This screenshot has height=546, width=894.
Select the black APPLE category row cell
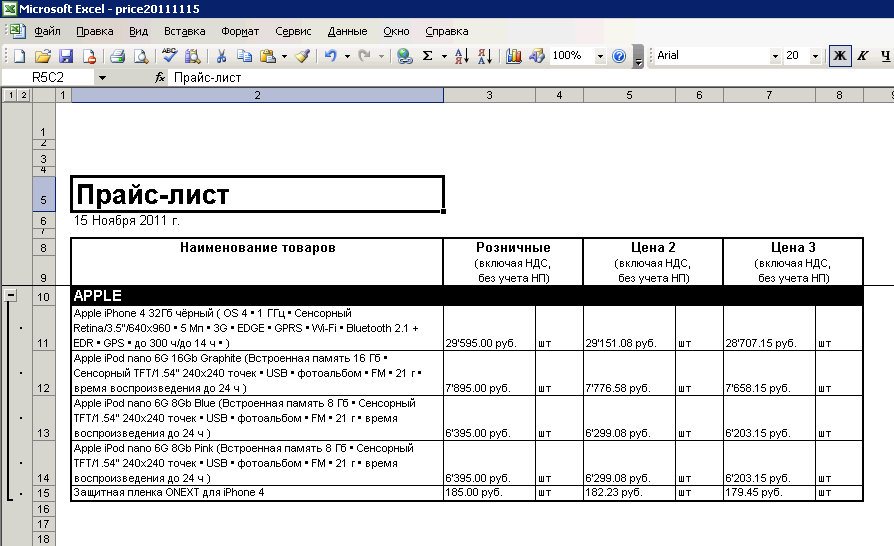(x=257, y=296)
